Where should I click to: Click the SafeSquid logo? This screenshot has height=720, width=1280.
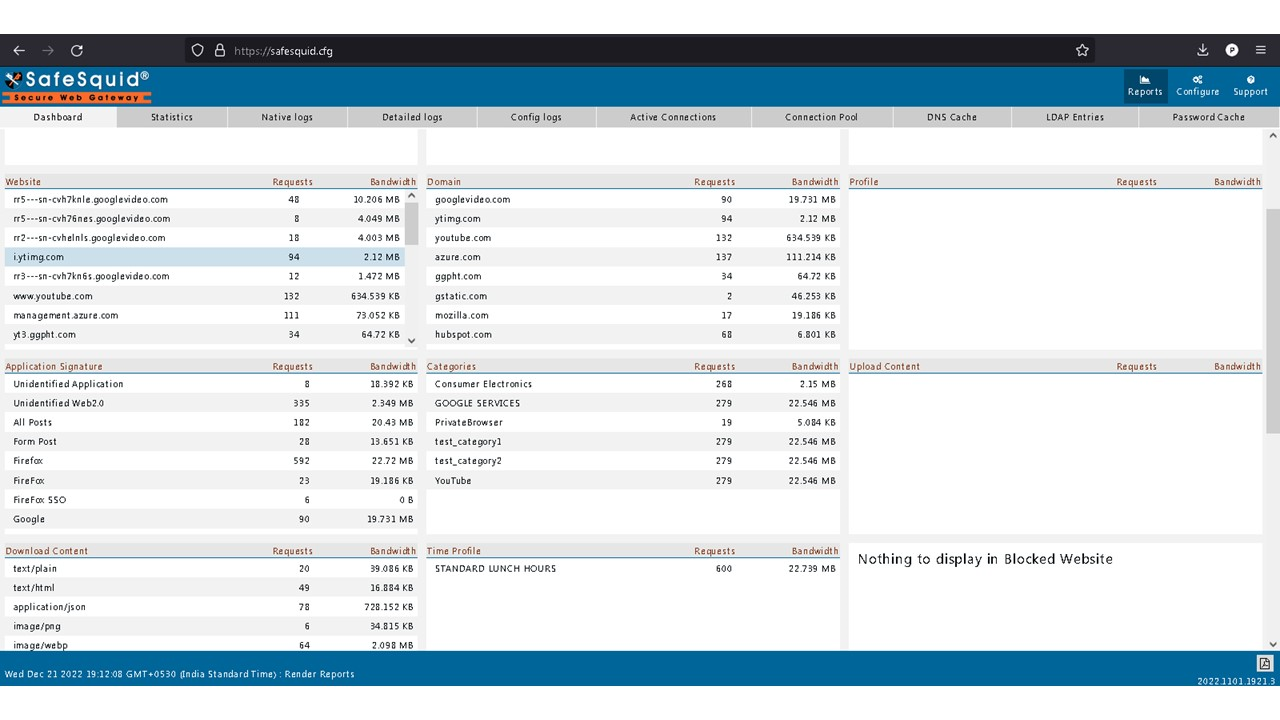coord(77,86)
